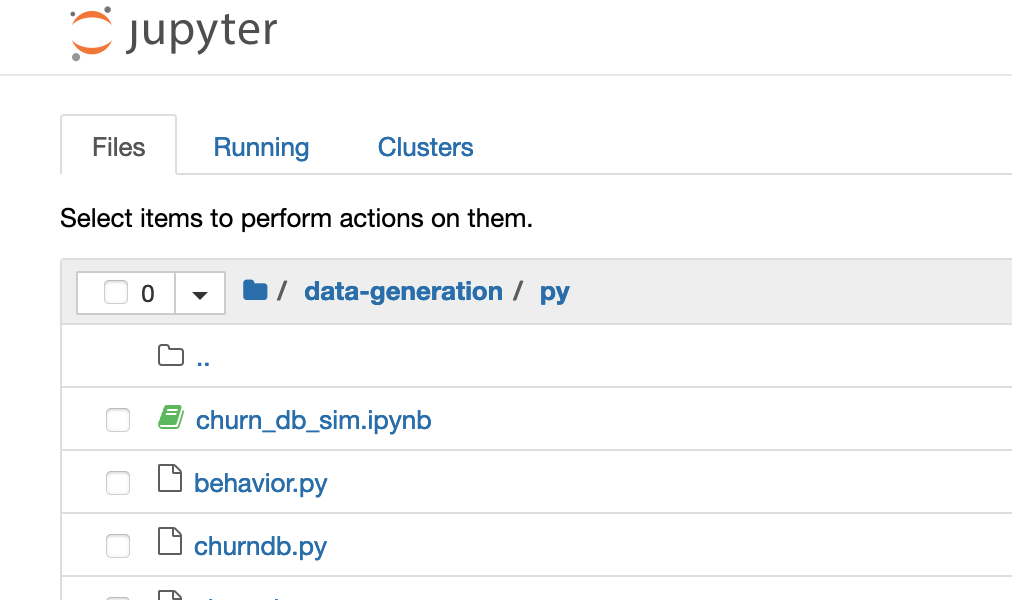Open the Running tab
Viewport: 1012px width, 600px height.
pos(261,147)
